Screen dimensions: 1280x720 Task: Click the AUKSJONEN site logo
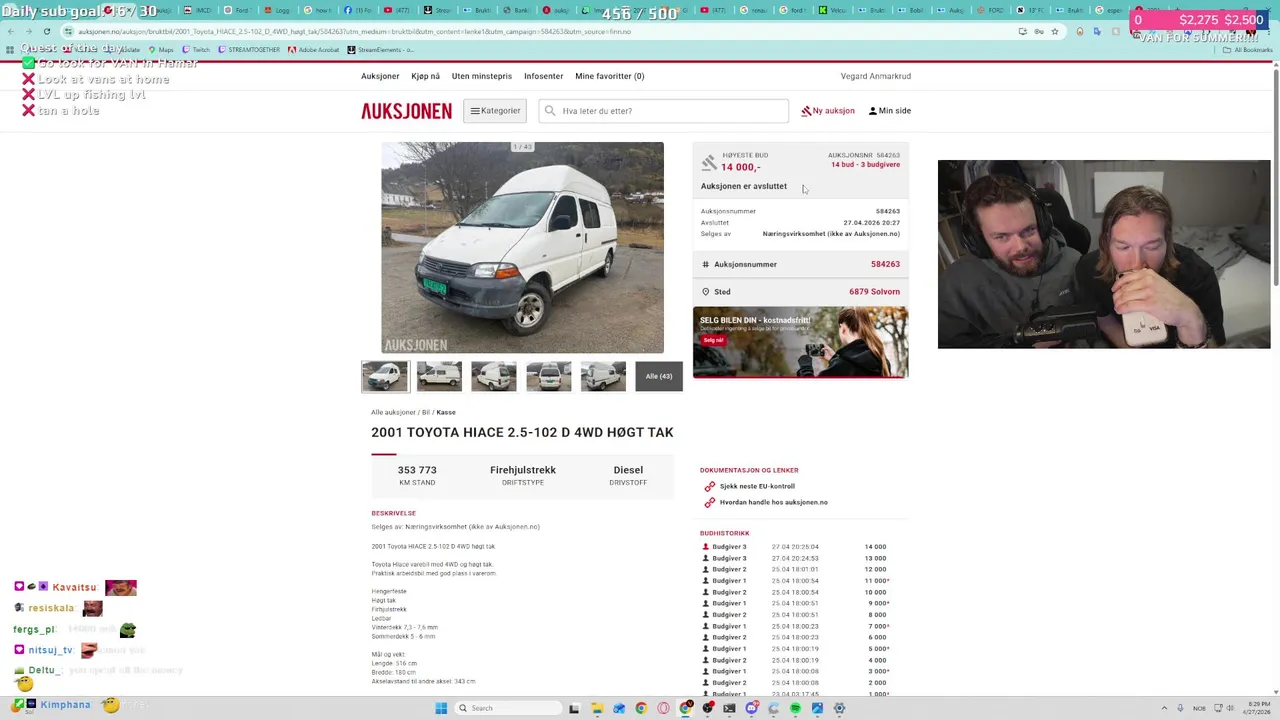click(406, 111)
